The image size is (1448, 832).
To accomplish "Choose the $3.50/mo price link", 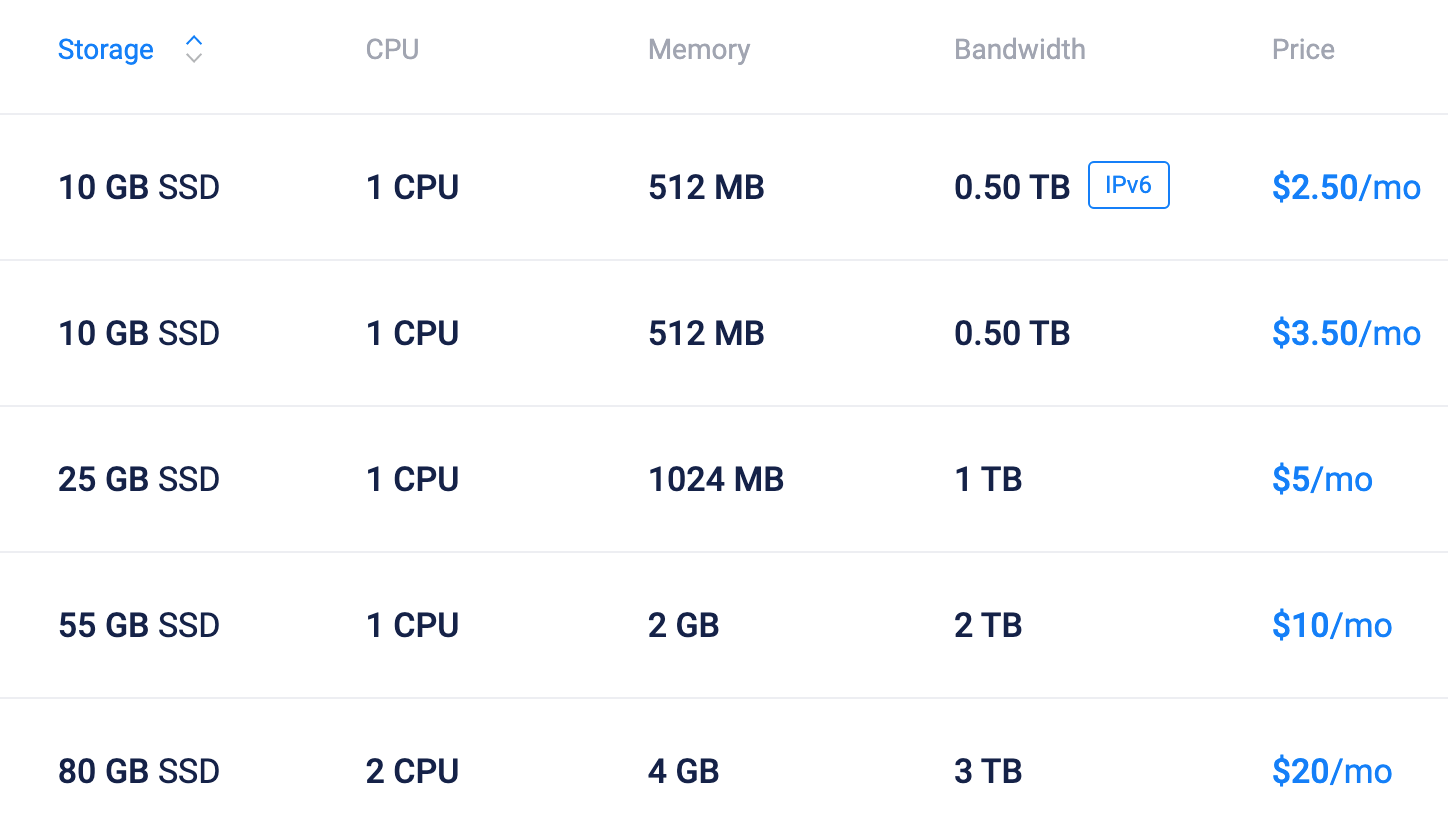I will [x=1346, y=333].
